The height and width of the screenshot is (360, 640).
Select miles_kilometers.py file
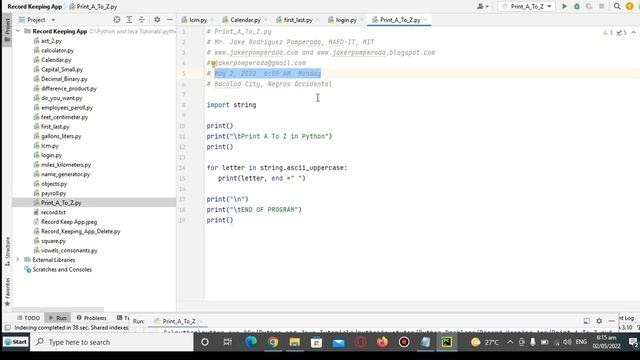point(66,164)
